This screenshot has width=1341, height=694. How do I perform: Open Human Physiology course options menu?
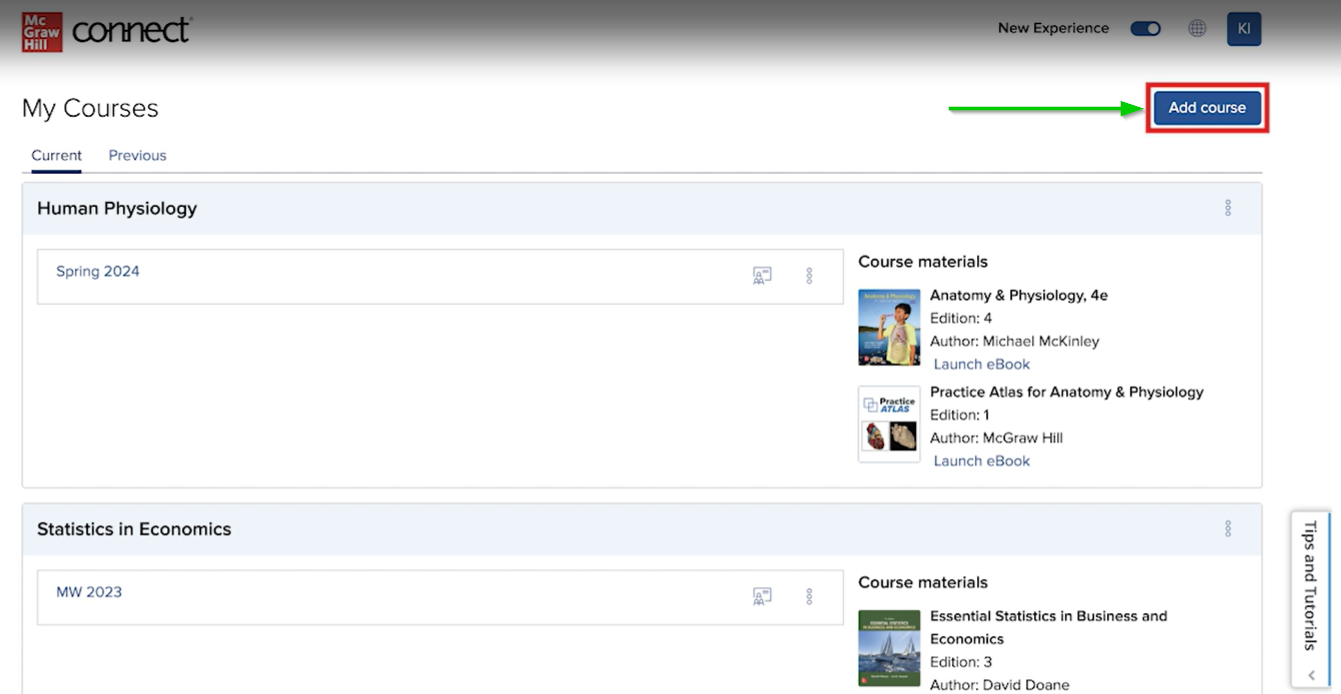1227,208
